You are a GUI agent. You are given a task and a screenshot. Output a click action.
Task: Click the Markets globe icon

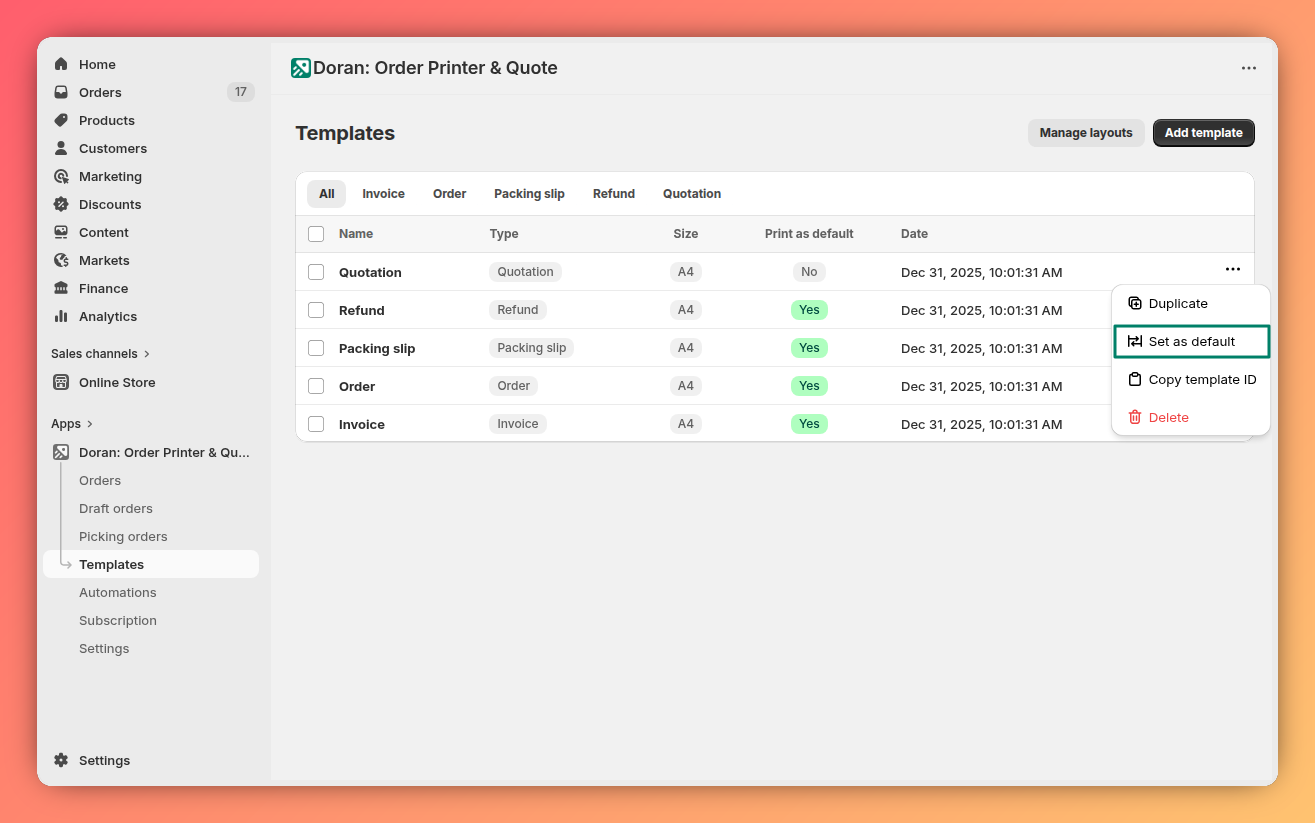click(61, 260)
